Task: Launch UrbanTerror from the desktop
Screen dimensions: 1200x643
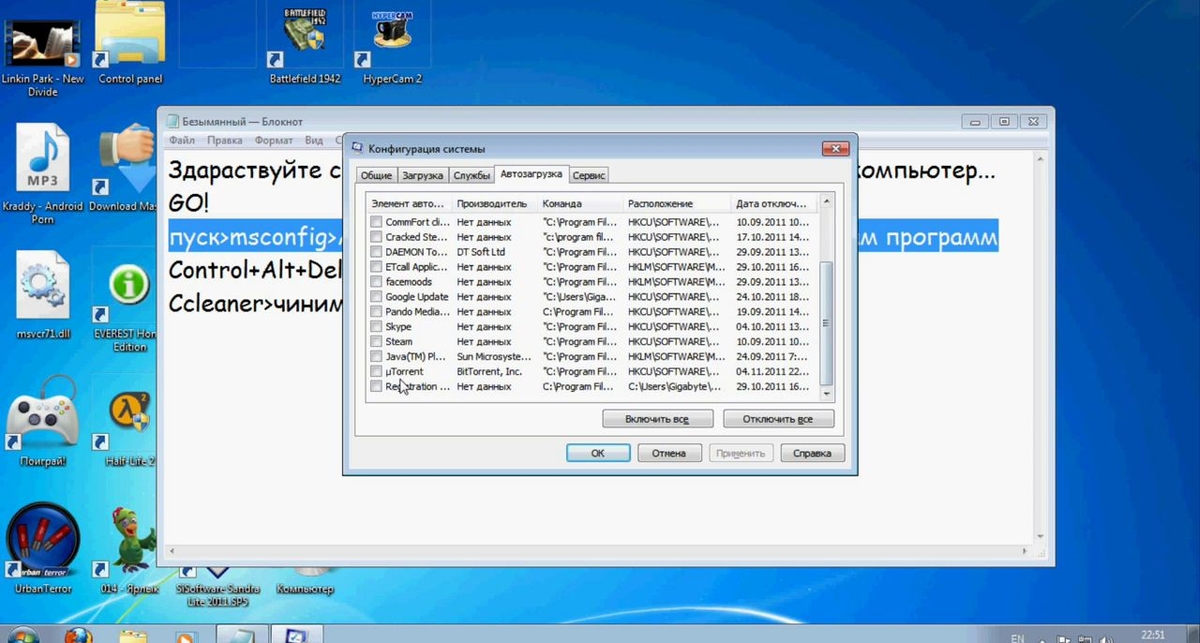Action: point(43,545)
